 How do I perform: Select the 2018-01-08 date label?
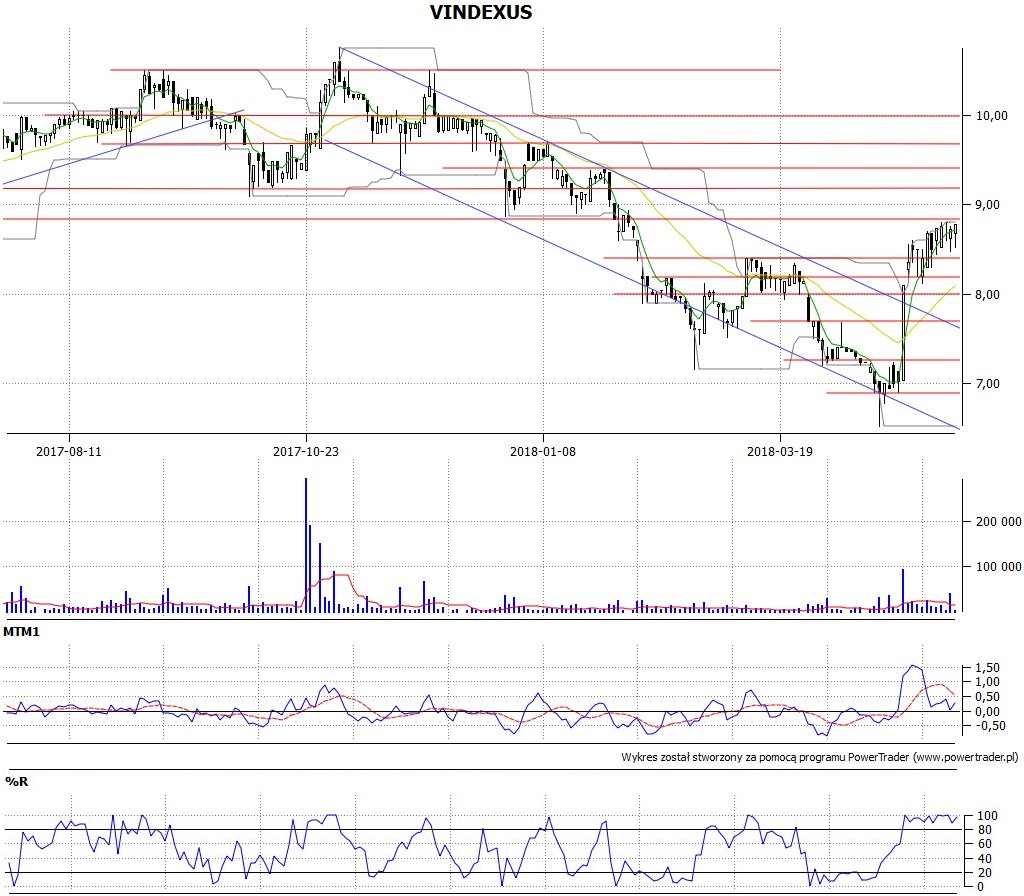click(x=543, y=451)
